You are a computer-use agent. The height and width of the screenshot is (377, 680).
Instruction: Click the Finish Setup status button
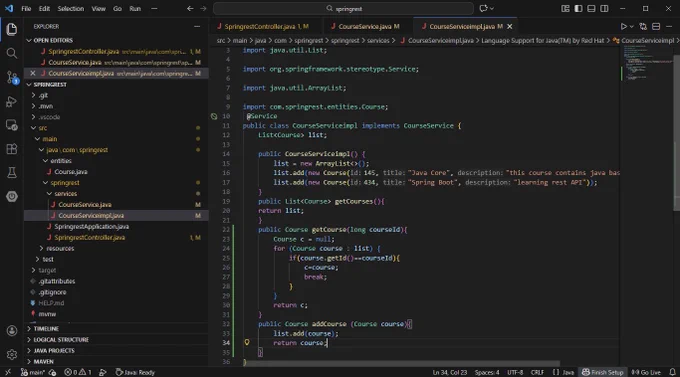coord(602,372)
